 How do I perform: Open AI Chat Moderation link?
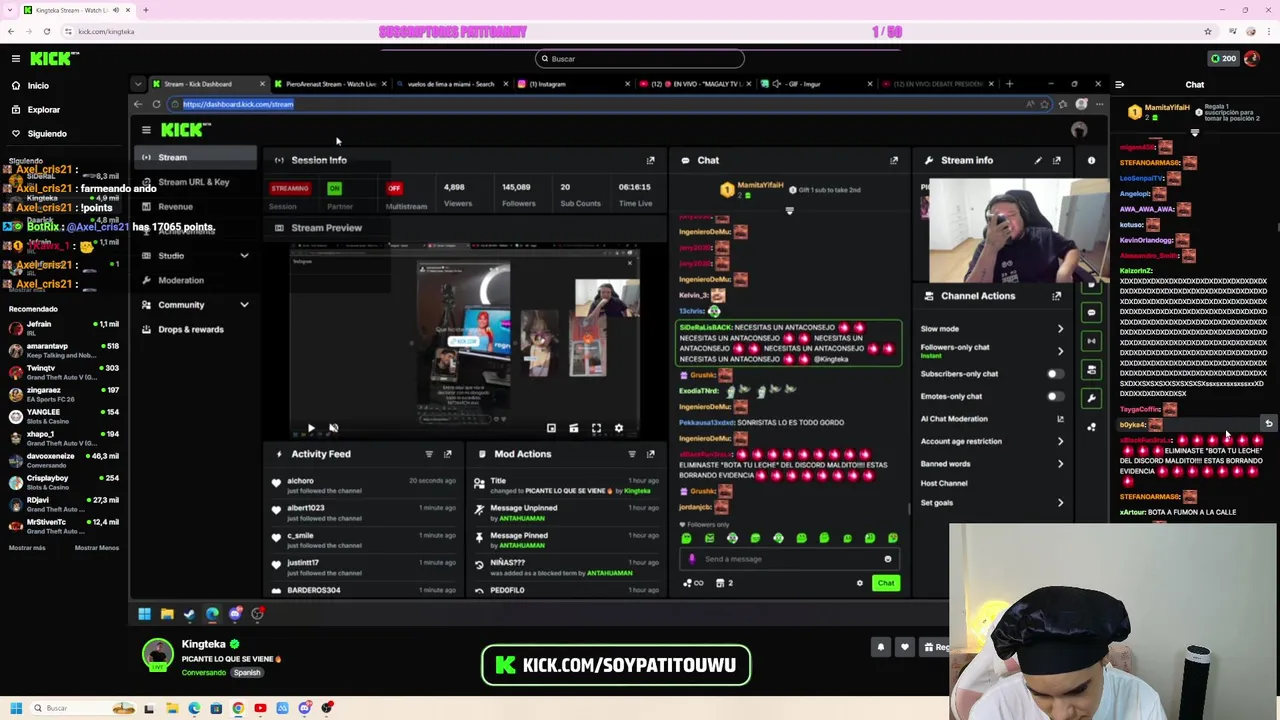pos(992,419)
